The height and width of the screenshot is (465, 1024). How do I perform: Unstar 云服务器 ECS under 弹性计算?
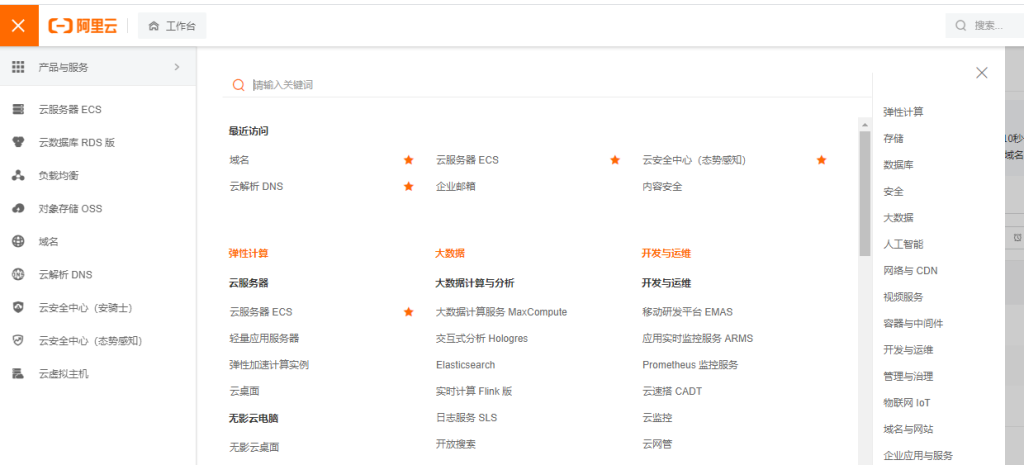click(409, 312)
